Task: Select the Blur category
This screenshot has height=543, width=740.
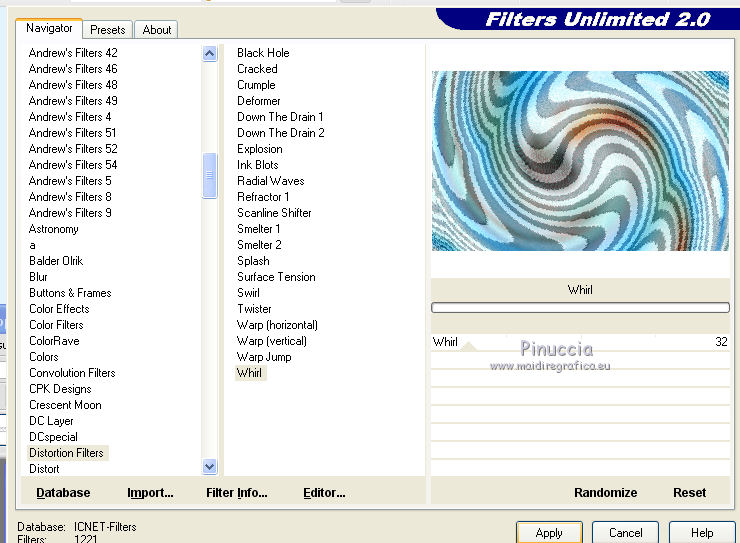Action: pyautogui.click(x=38, y=276)
